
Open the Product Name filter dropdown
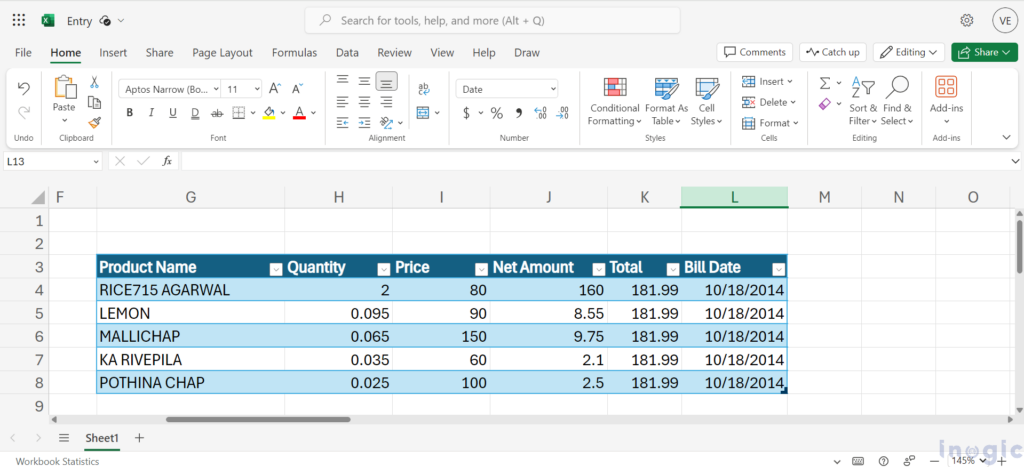276,268
